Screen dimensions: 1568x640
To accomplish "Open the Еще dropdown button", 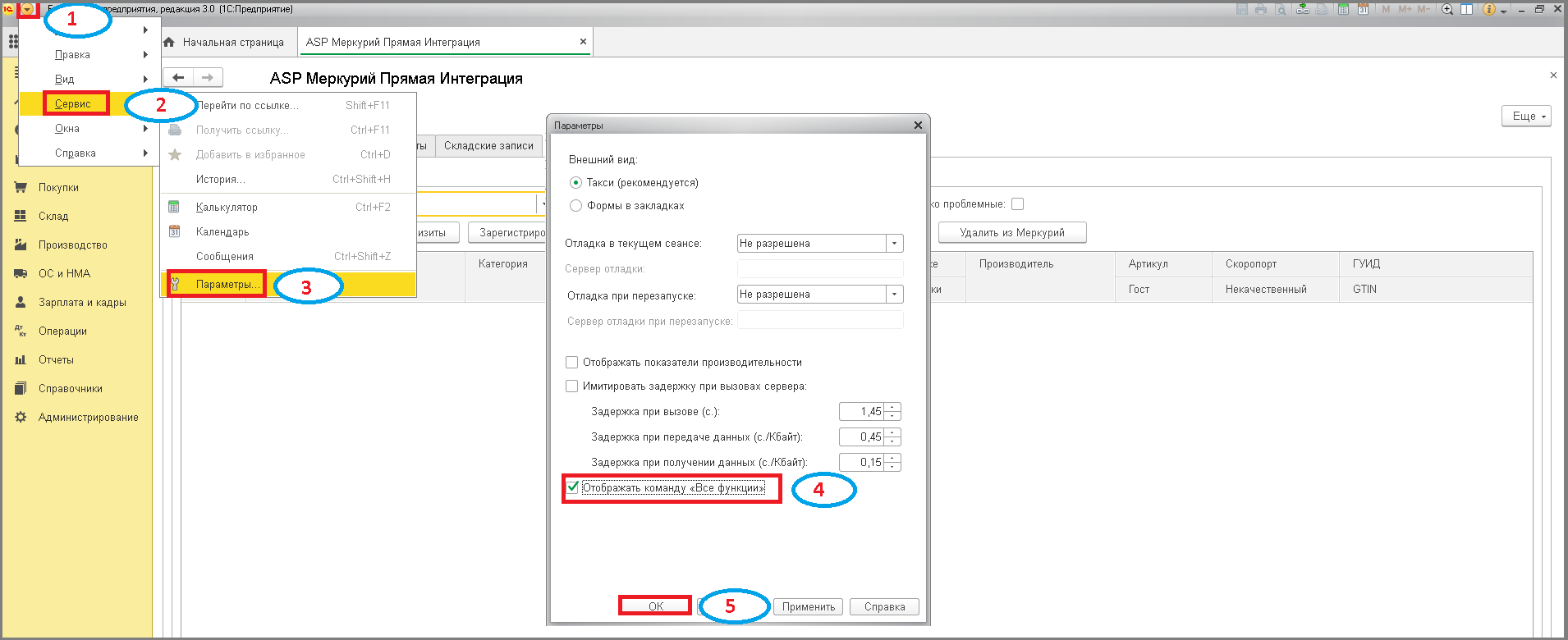I will [1526, 116].
